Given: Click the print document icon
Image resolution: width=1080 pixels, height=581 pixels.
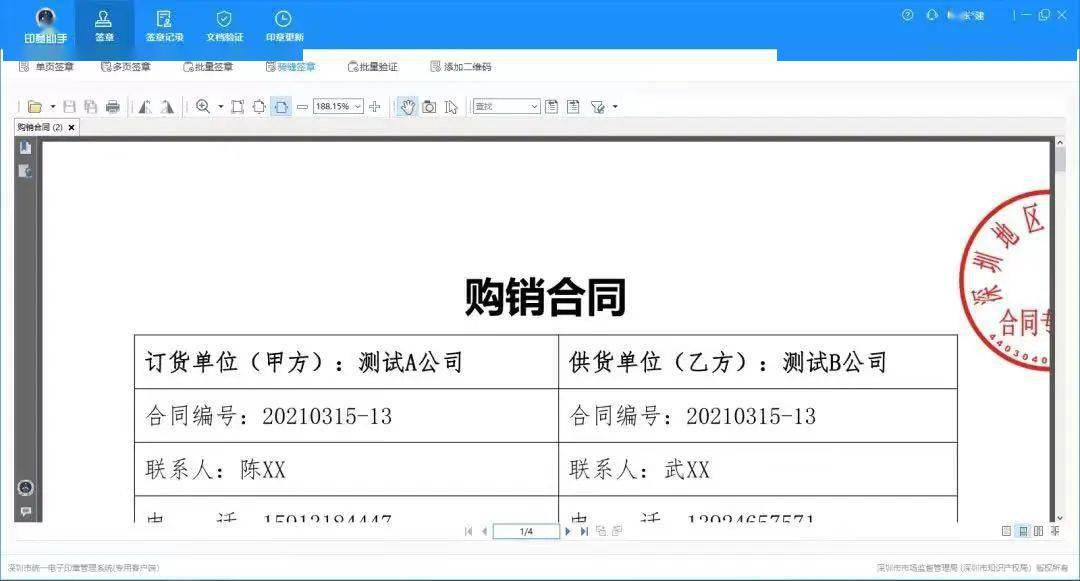Looking at the screenshot, I should point(110,106).
